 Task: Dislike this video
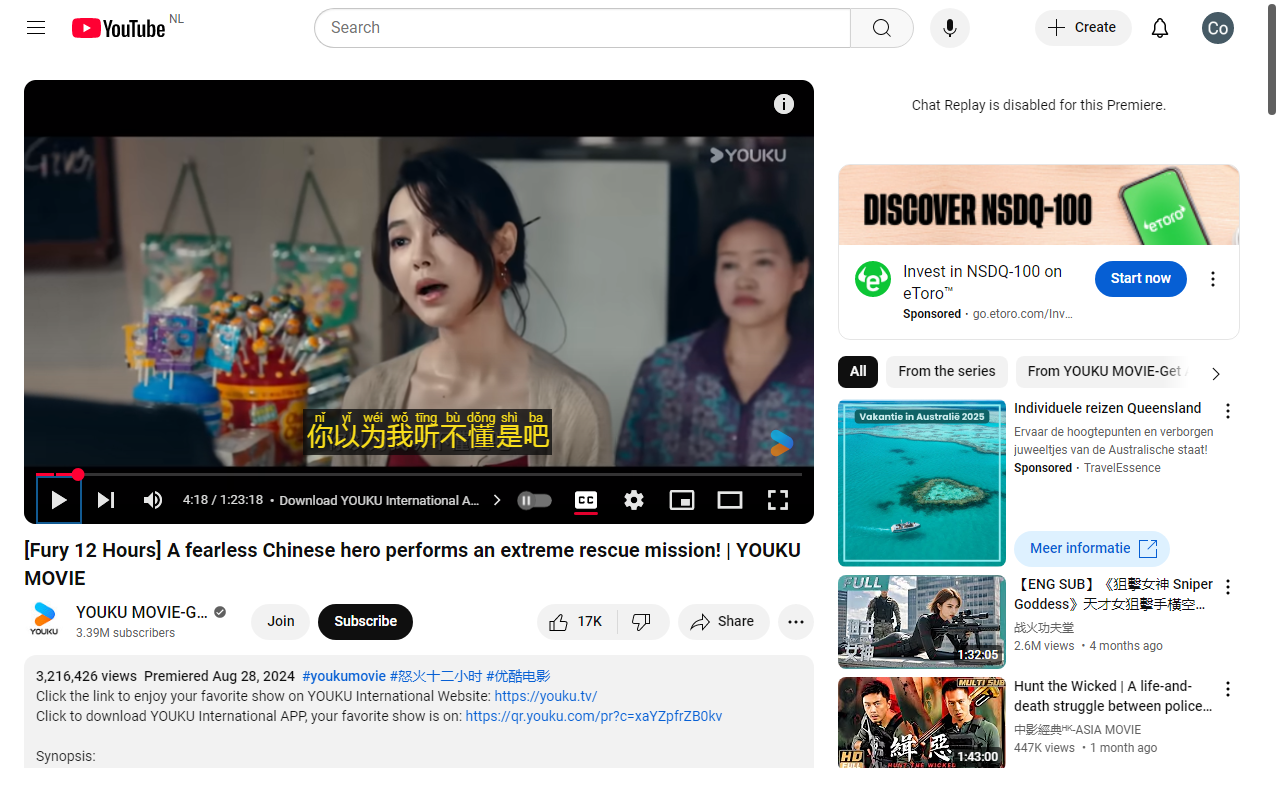643,622
